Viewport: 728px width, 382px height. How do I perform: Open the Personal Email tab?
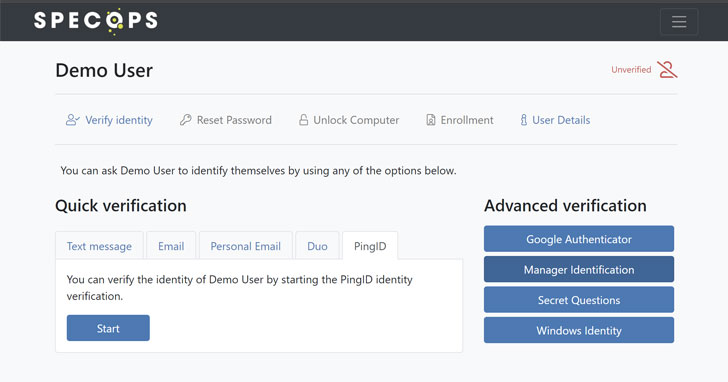pyautogui.click(x=246, y=246)
